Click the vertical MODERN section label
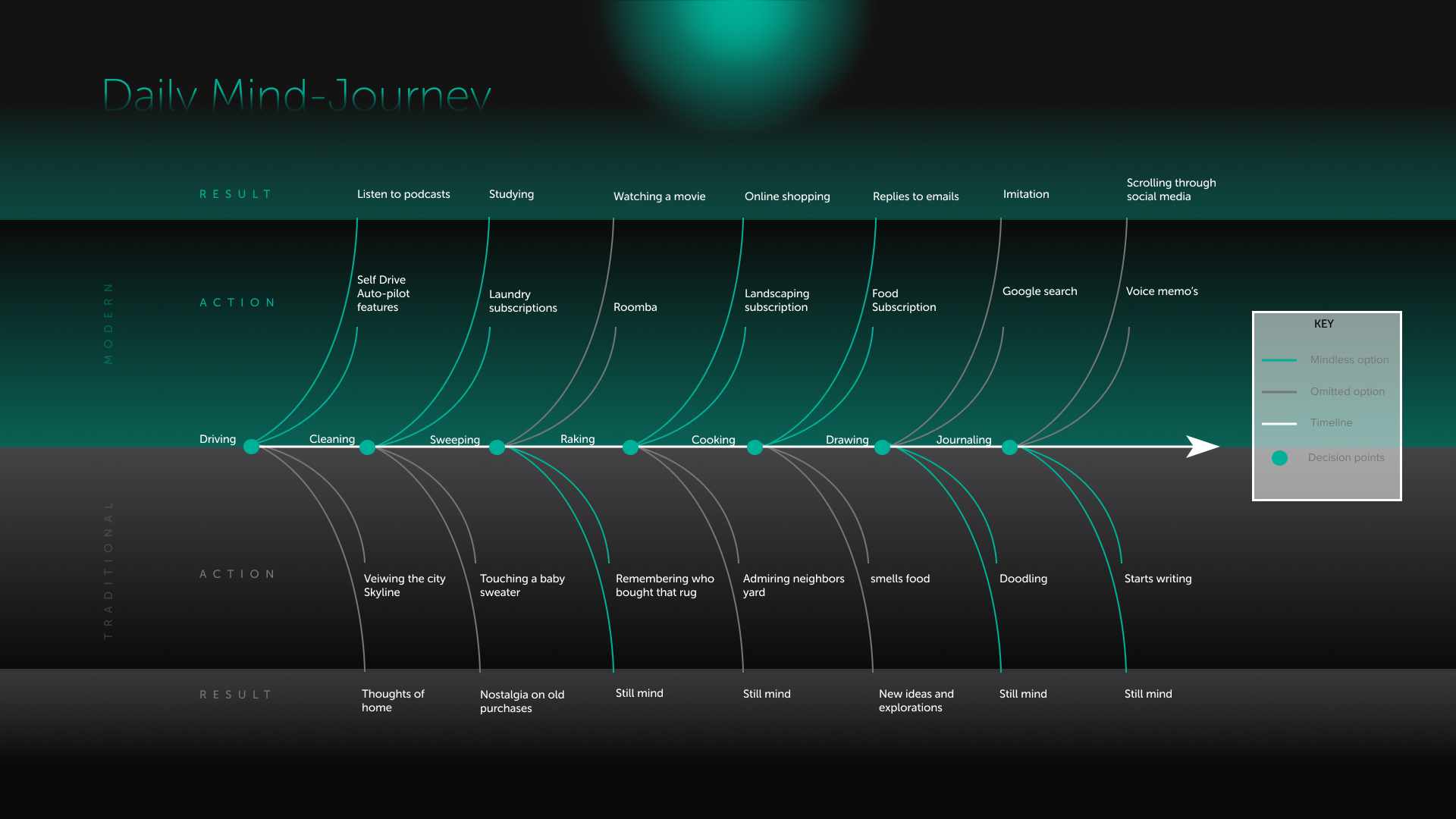 pyautogui.click(x=108, y=323)
